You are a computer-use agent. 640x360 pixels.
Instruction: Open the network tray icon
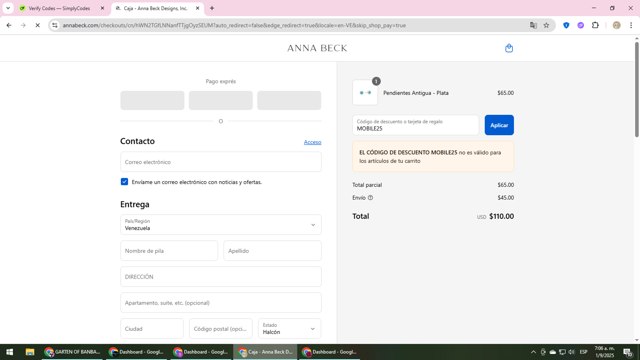pyautogui.click(x=562, y=352)
